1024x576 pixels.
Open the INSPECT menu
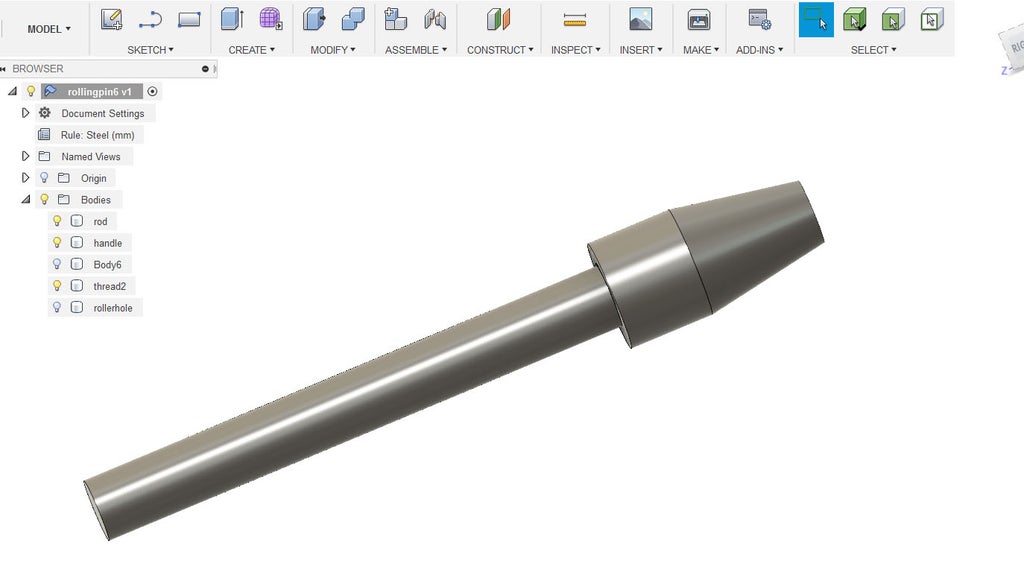575,50
